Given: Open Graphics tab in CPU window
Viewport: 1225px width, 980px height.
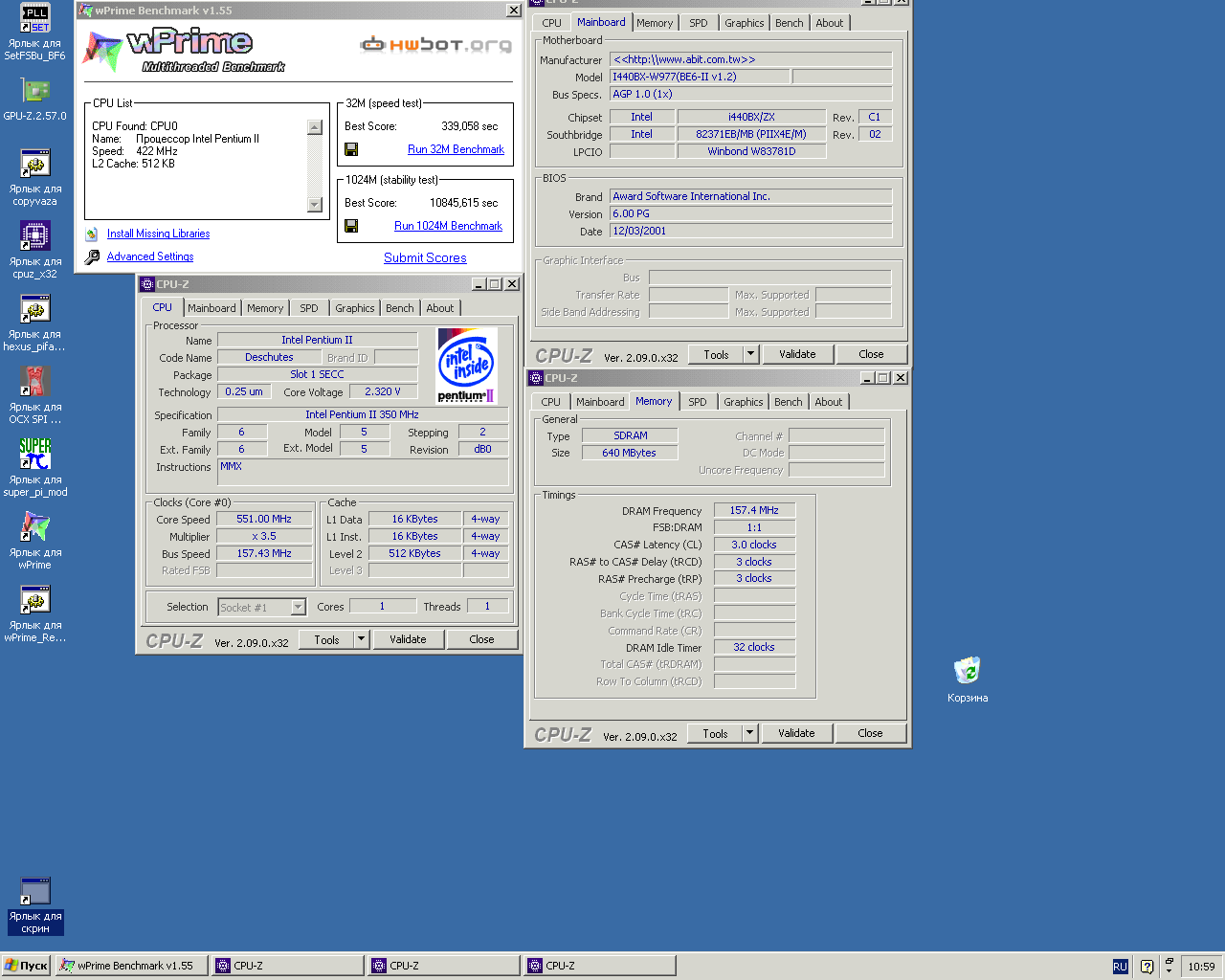Looking at the screenshot, I should 354,308.
